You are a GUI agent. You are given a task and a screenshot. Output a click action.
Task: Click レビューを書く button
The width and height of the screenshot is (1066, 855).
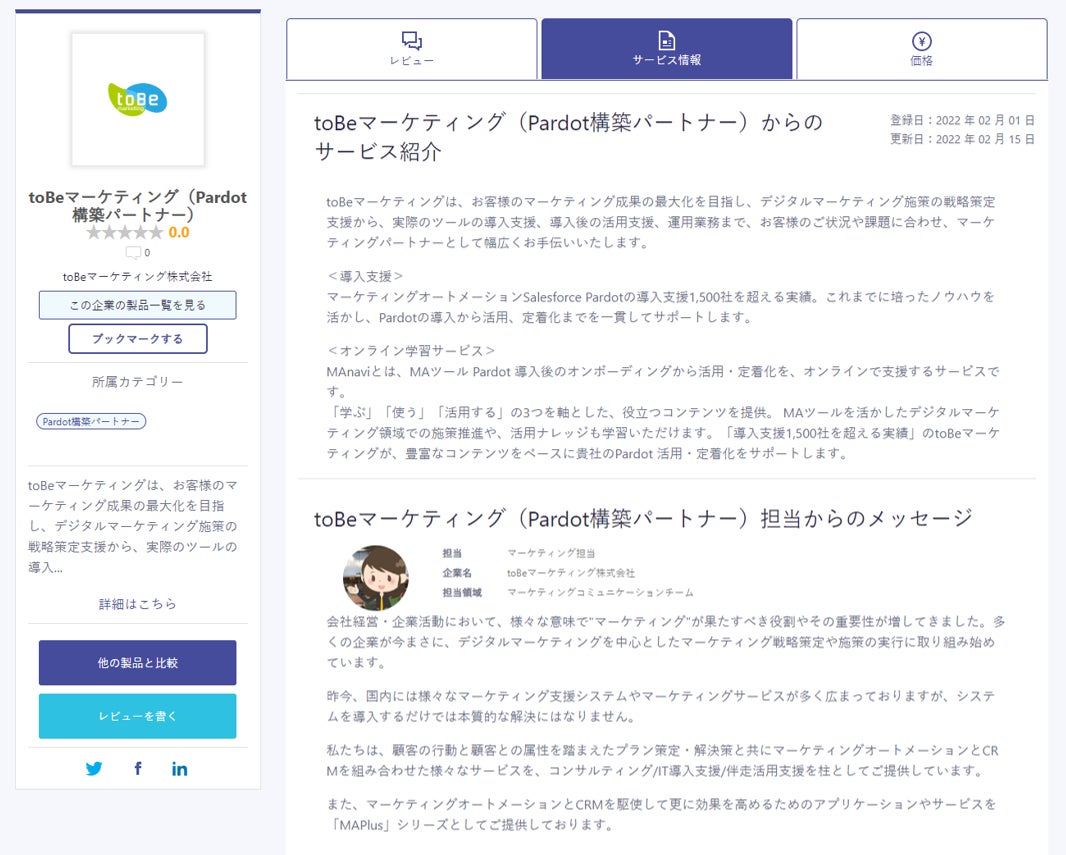tap(137, 716)
